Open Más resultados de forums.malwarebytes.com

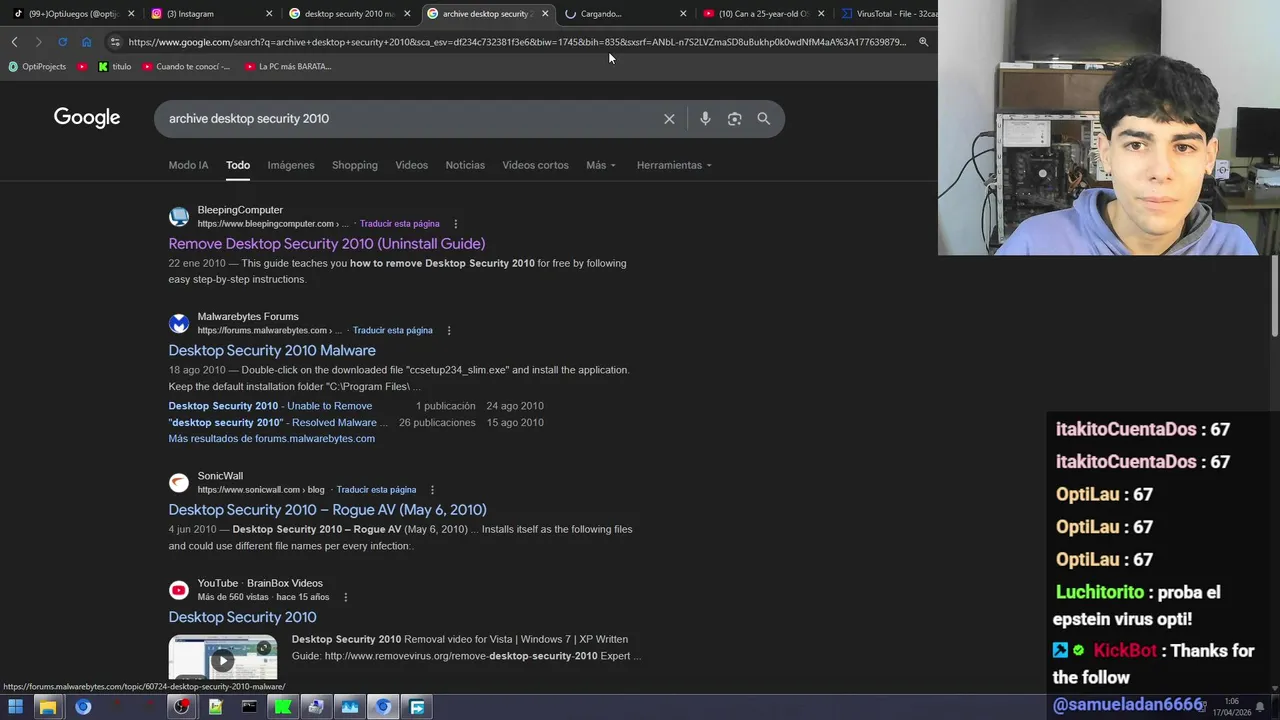[x=271, y=439]
